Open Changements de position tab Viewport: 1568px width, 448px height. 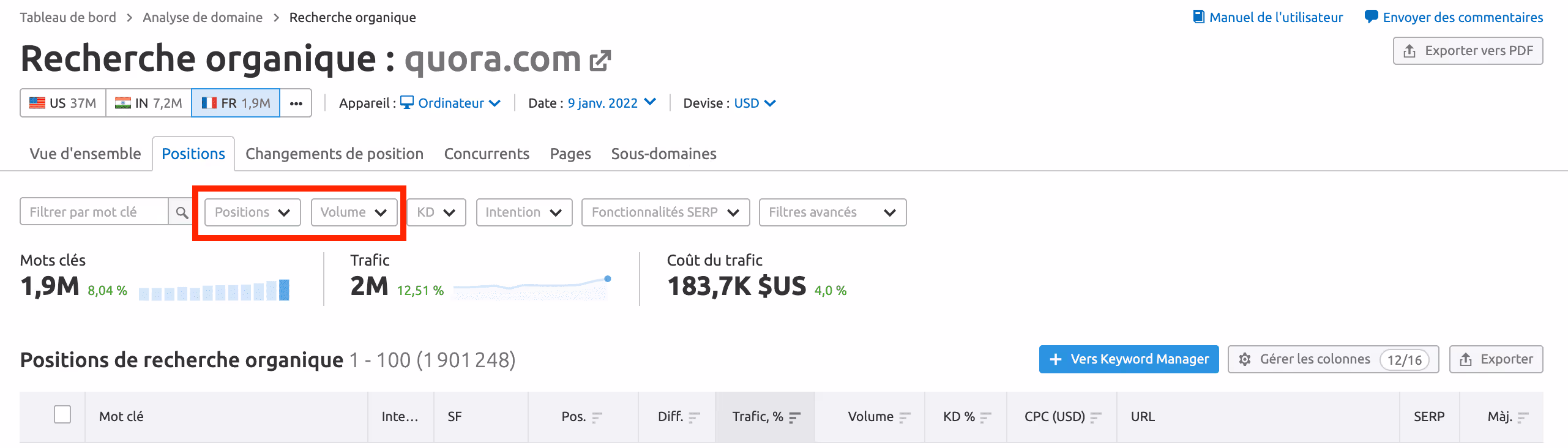coord(334,154)
